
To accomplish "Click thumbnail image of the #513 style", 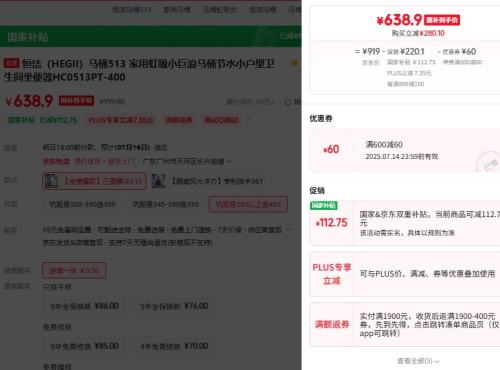I will pos(52,181).
